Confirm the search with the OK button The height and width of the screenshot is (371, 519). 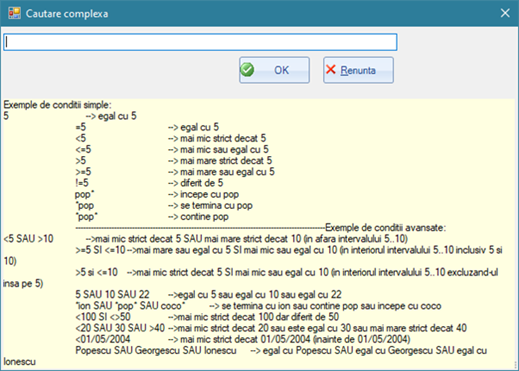click(274, 70)
